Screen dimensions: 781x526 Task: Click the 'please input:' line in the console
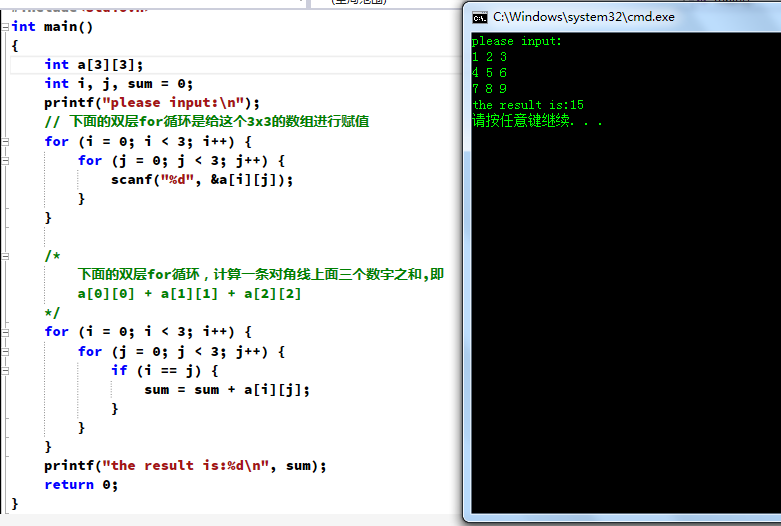(517, 41)
